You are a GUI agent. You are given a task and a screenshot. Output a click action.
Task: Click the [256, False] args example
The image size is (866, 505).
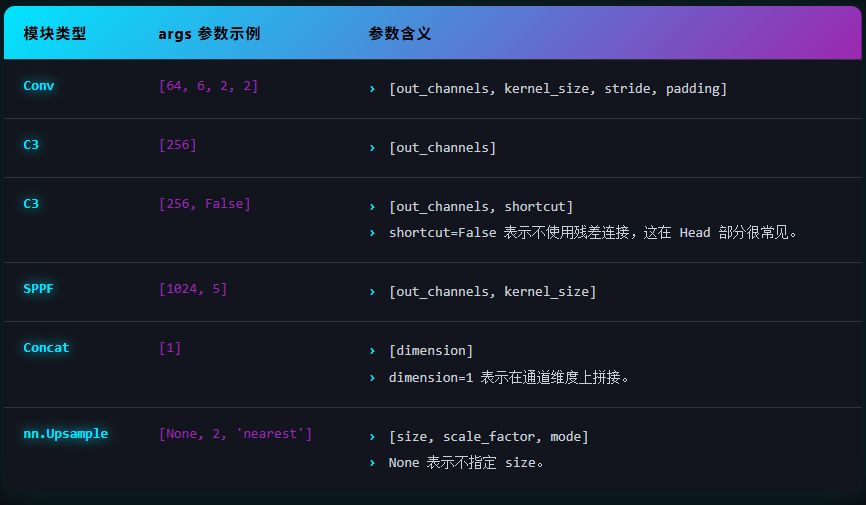tap(204, 204)
